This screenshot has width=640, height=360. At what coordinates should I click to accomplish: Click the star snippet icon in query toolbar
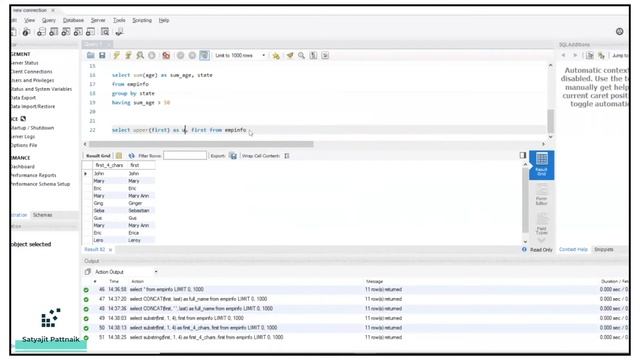point(276,56)
